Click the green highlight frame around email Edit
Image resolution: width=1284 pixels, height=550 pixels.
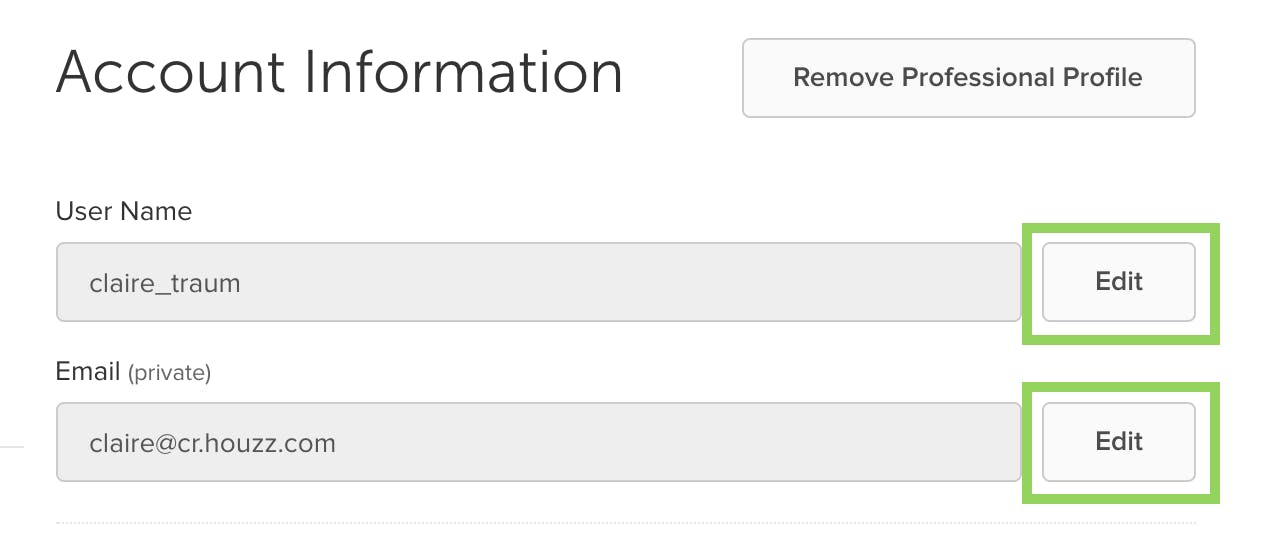1120,385
